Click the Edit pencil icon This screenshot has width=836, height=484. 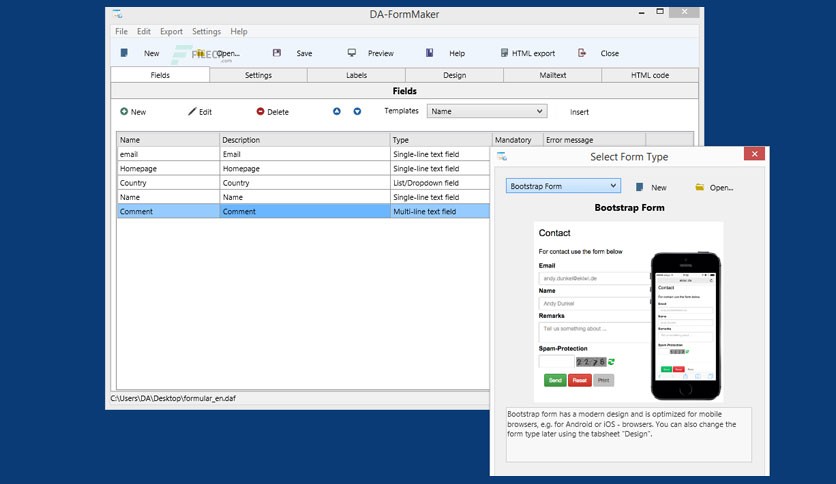pyautogui.click(x=192, y=111)
